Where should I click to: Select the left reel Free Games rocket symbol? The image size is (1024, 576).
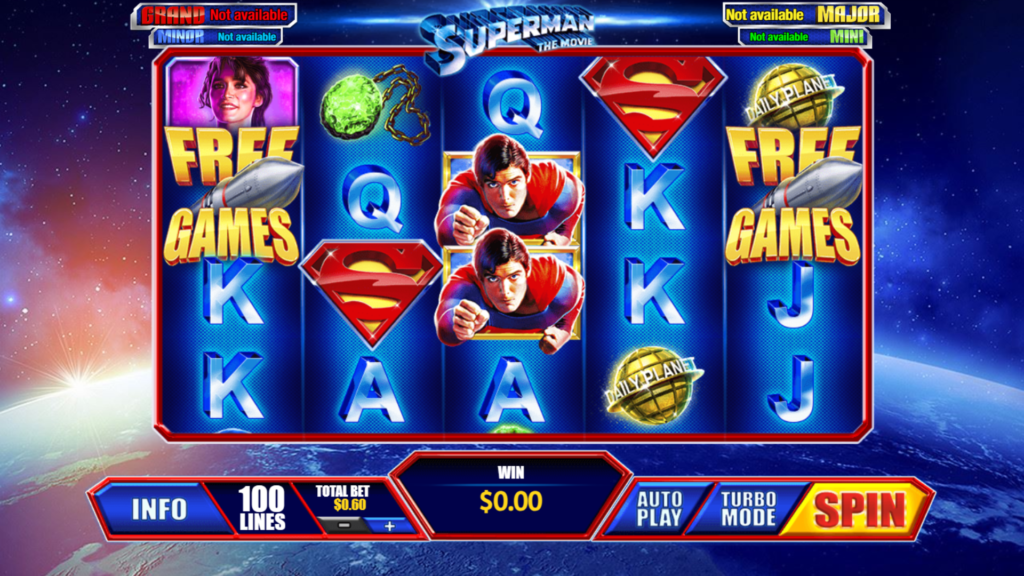(x=232, y=195)
